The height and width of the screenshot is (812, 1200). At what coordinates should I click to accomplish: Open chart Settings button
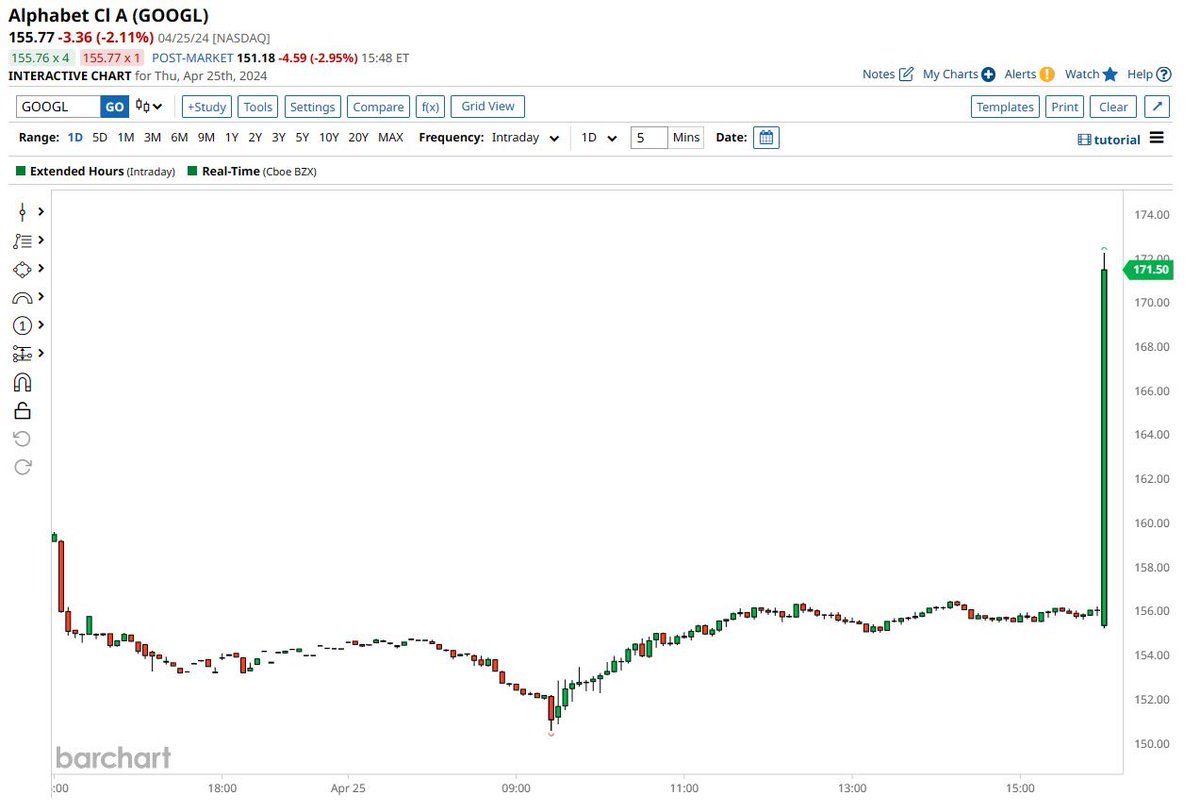(313, 107)
